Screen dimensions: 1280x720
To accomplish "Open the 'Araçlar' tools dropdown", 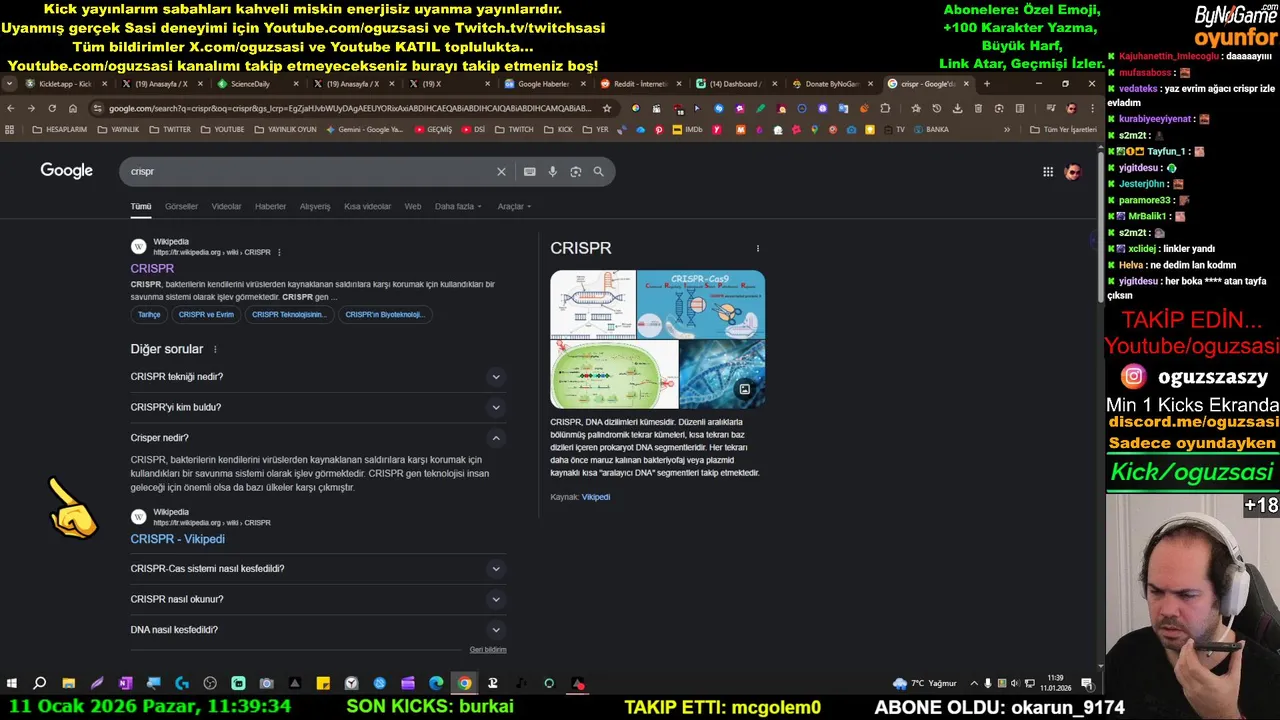I will pos(514,207).
